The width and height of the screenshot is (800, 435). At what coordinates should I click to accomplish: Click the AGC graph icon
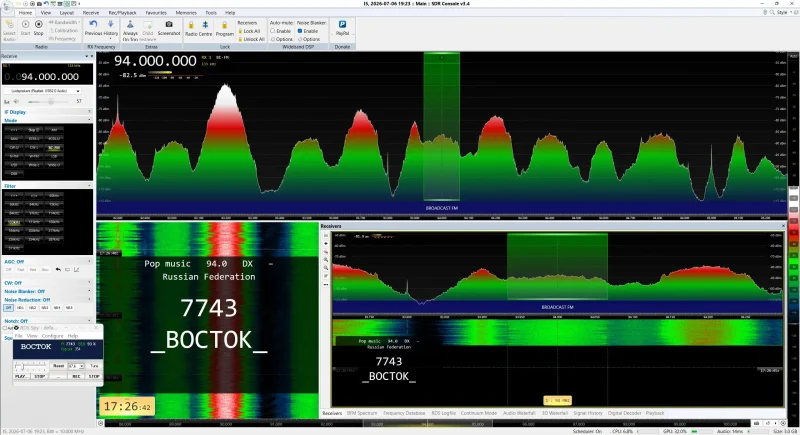(77, 269)
